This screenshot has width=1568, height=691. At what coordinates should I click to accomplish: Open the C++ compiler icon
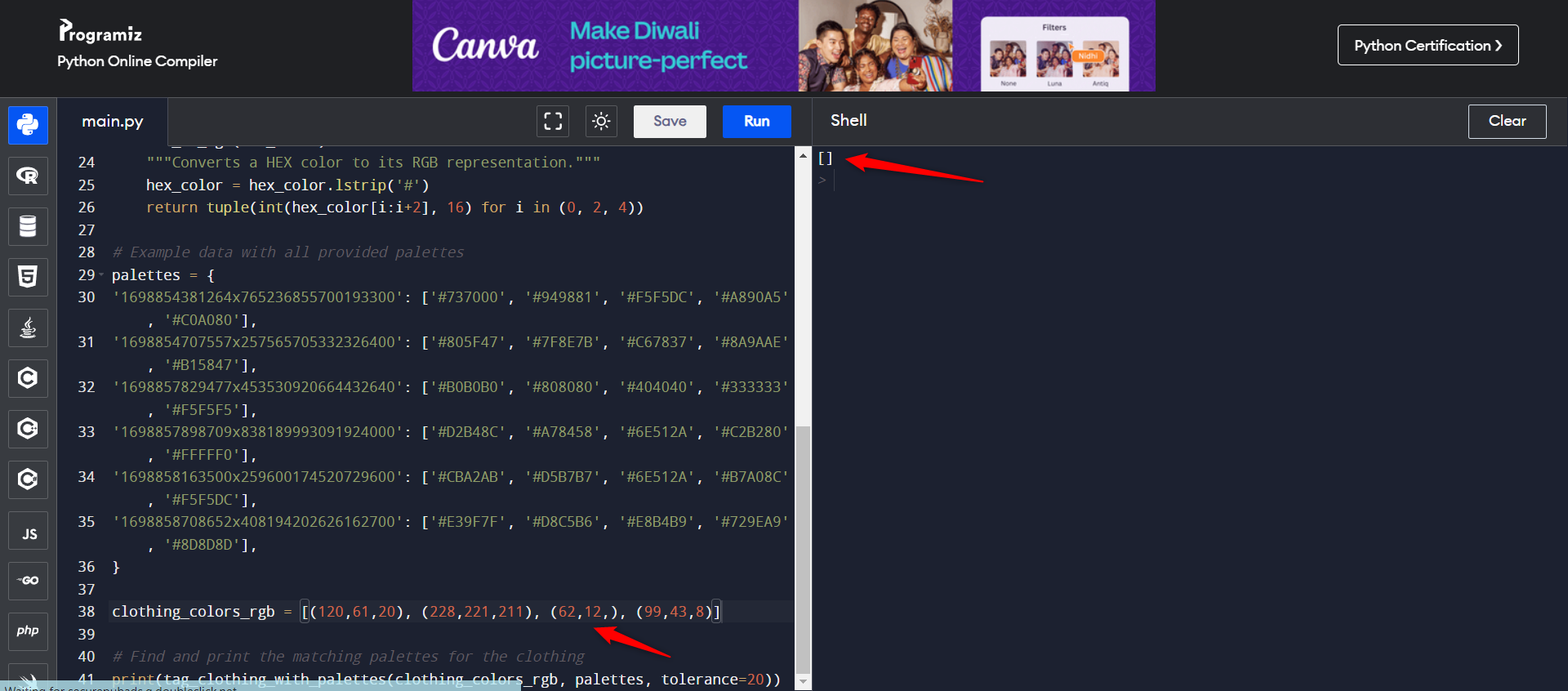tap(28, 429)
